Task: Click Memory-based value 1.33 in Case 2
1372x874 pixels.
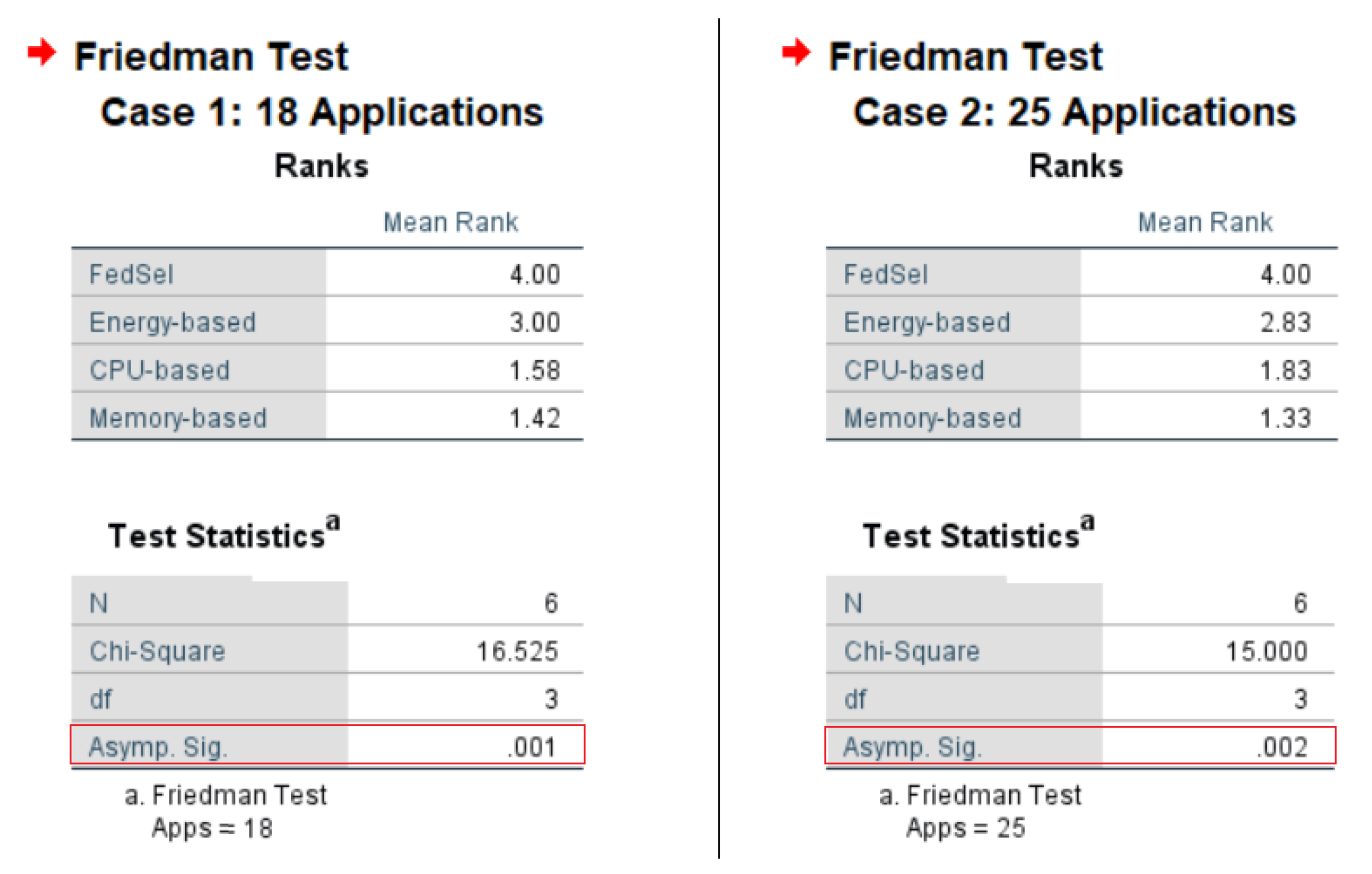Action: (x=1285, y=418)
